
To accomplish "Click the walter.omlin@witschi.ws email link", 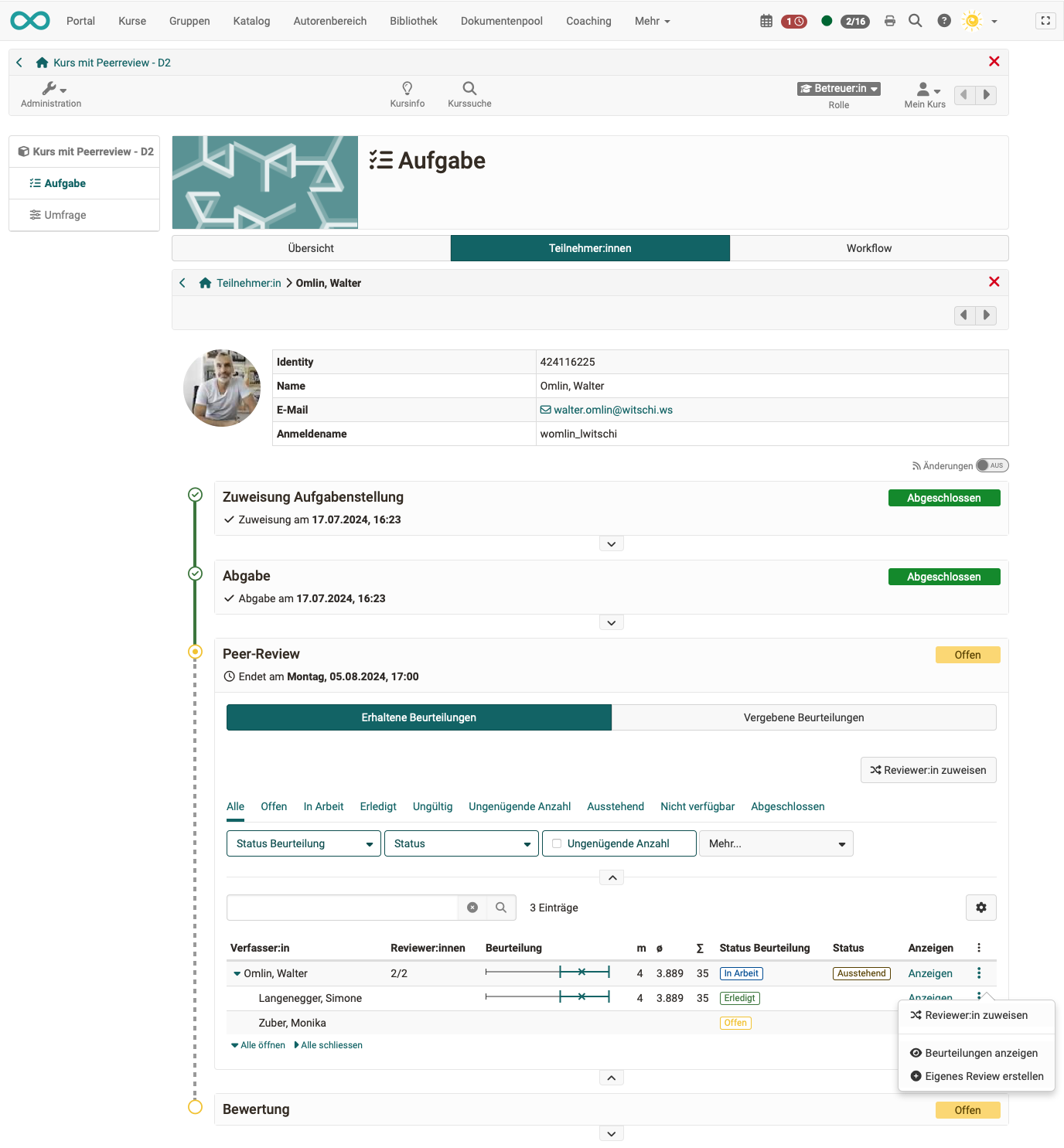I will [x=612, y=410].
